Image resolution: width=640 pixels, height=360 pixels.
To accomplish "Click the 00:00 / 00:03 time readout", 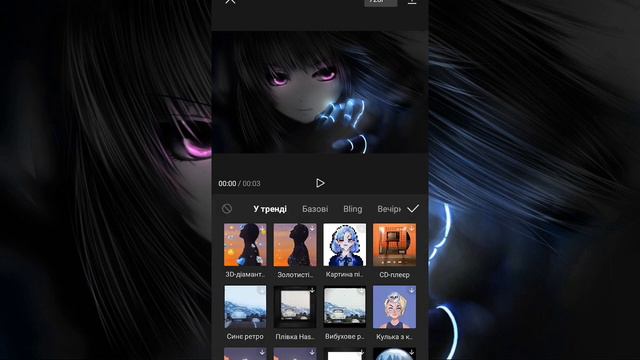I will coord(239,184).
